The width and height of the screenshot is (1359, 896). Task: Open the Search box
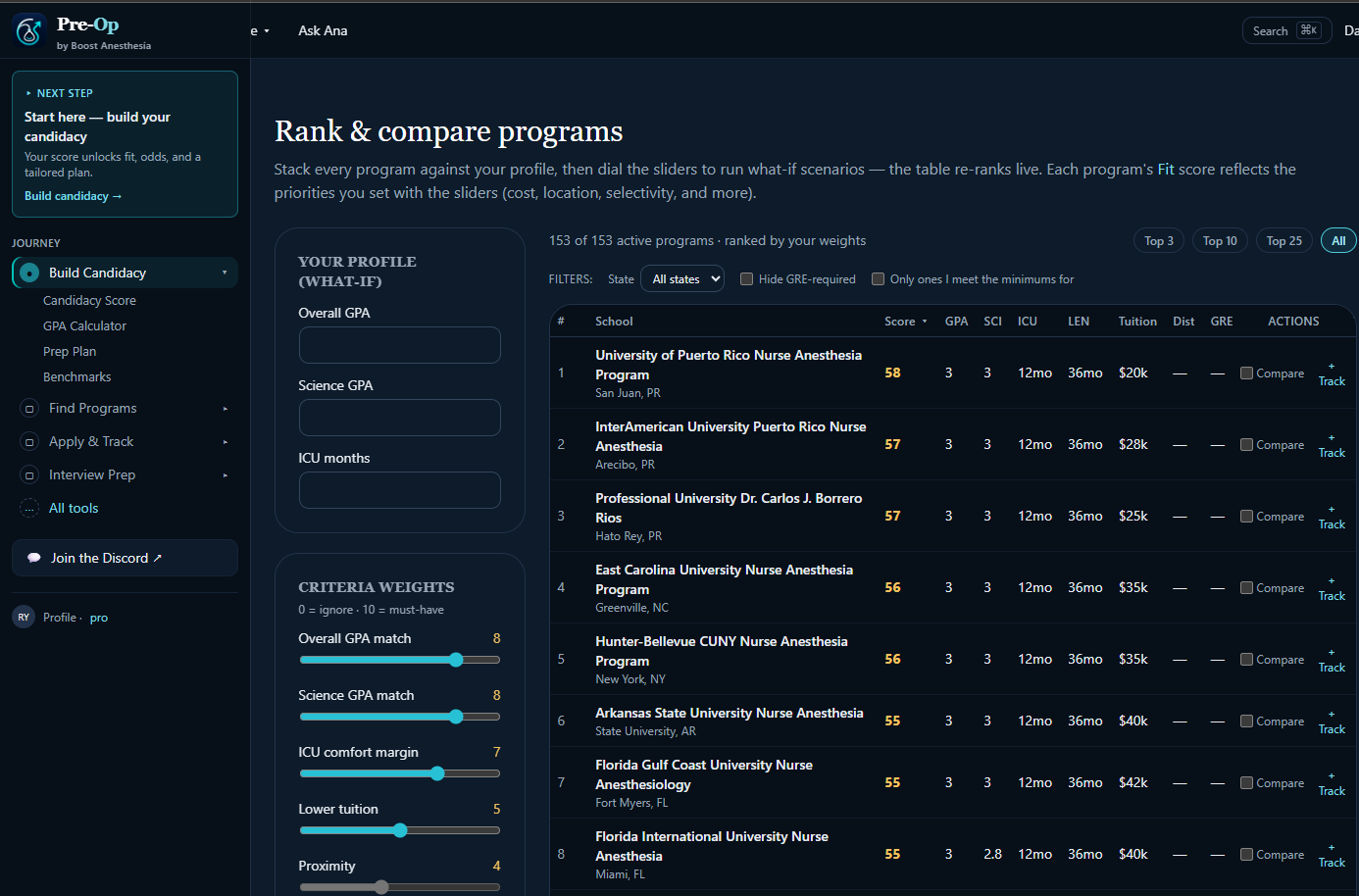coord(1286,31)
